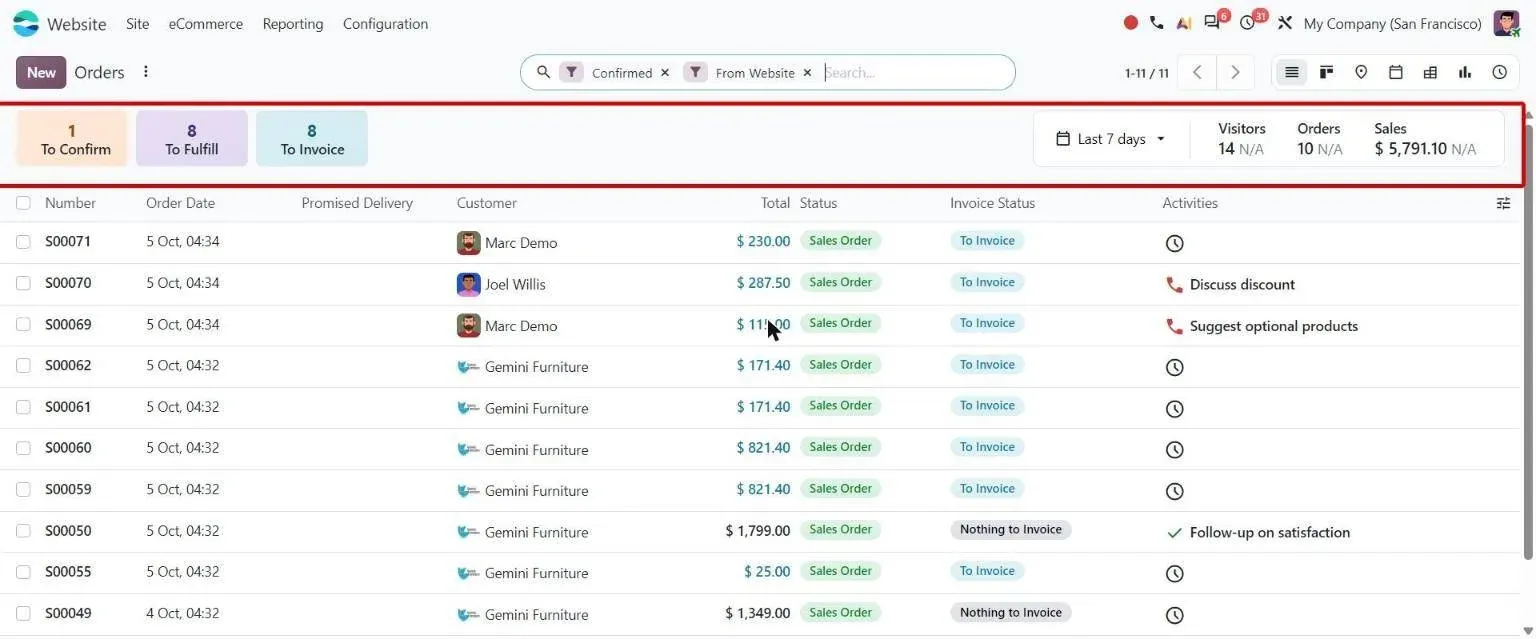Open the eCommerce menu
This screenshot has width=1536, height=639.
(x=205, y=23)
